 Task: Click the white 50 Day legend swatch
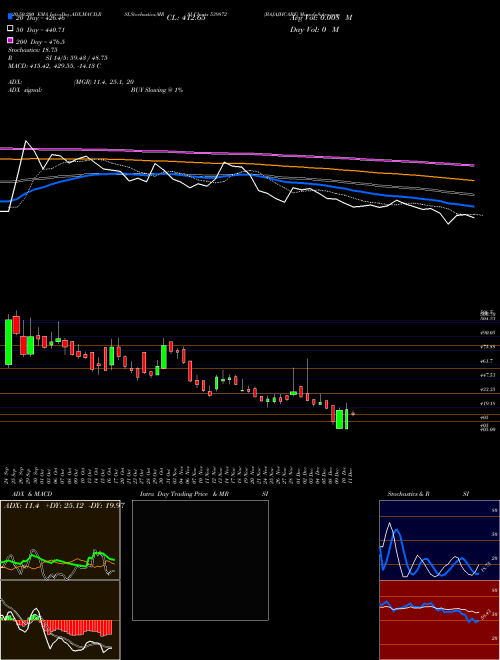[x=11, y=29]
